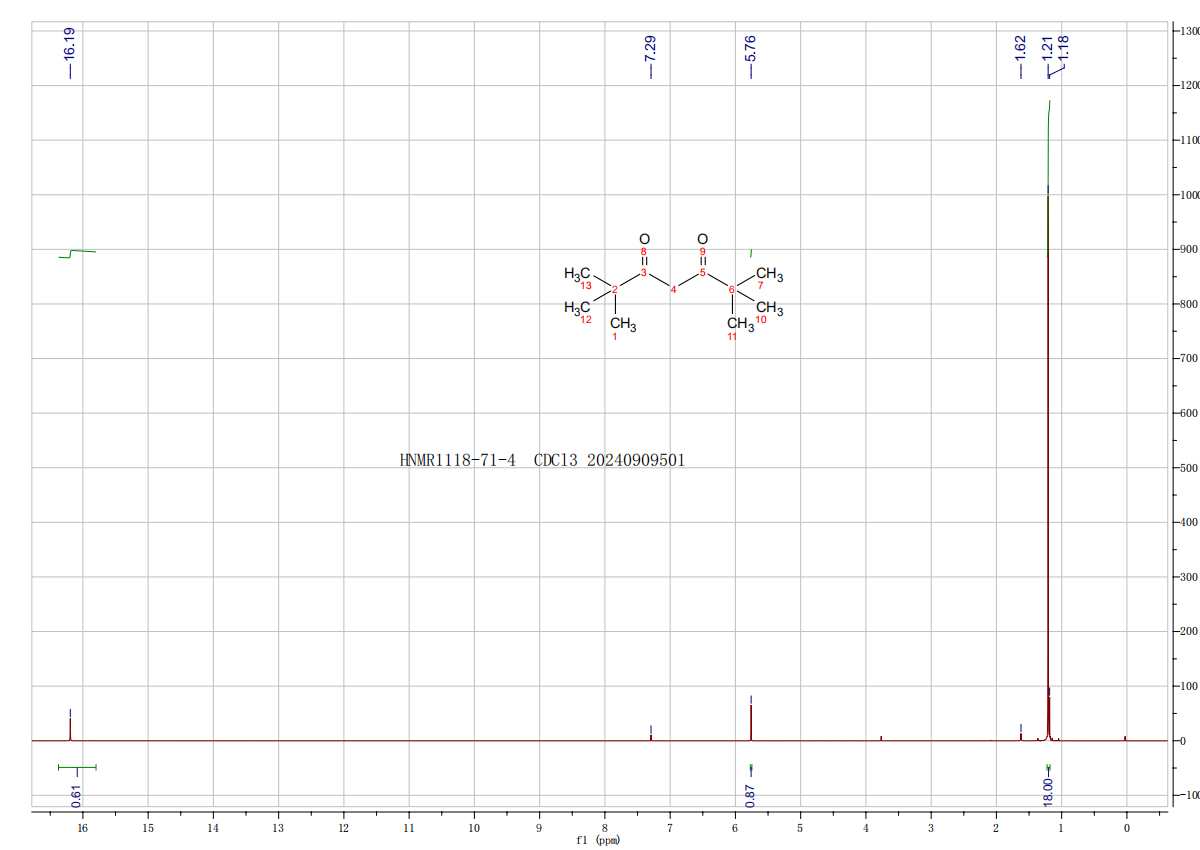Screen dimensions: 1200x850
Task: Click the 1000 tick on the intensity axis
Action: tap(1184, 195)
